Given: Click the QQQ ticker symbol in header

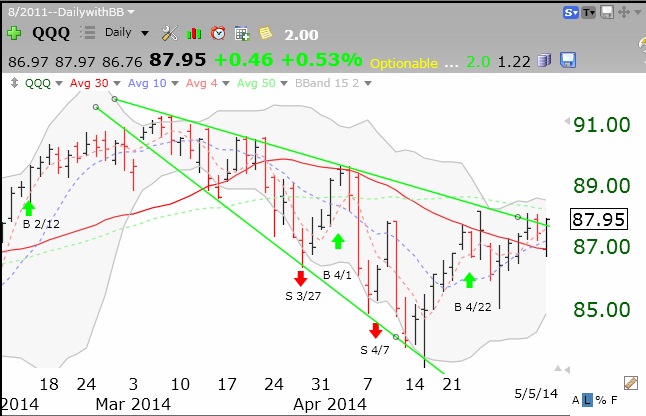Looking at the screenshot, I should coord(51,33).
